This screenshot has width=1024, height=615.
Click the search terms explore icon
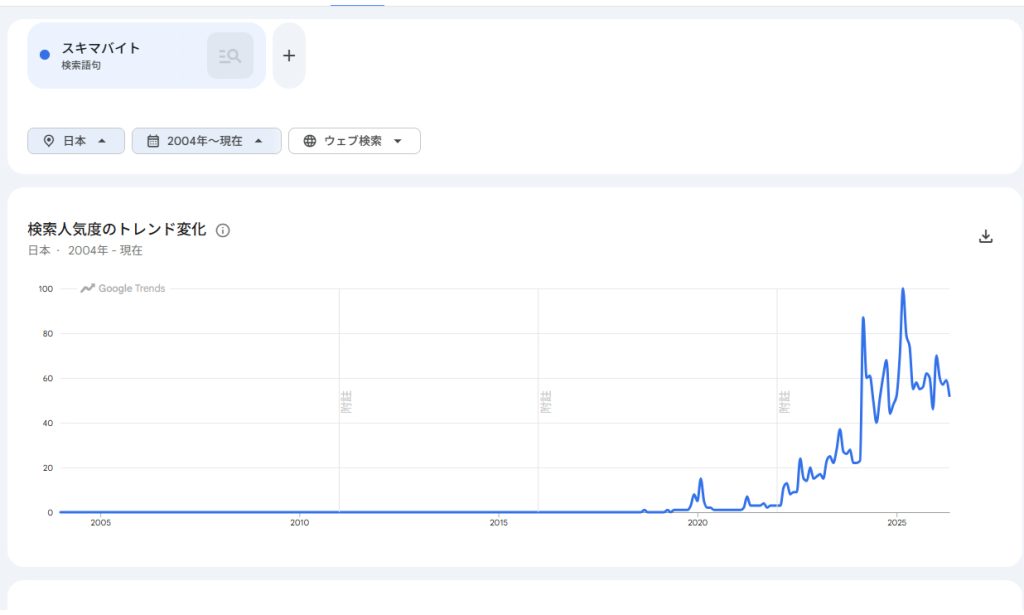pyautogui.click(x=230, y=56)
